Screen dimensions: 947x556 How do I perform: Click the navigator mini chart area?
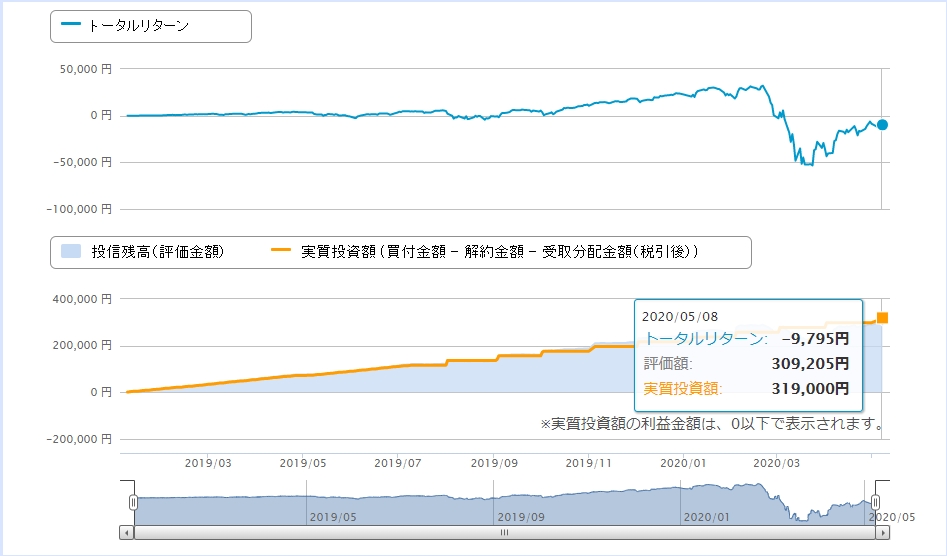click(x=504, y=503)
